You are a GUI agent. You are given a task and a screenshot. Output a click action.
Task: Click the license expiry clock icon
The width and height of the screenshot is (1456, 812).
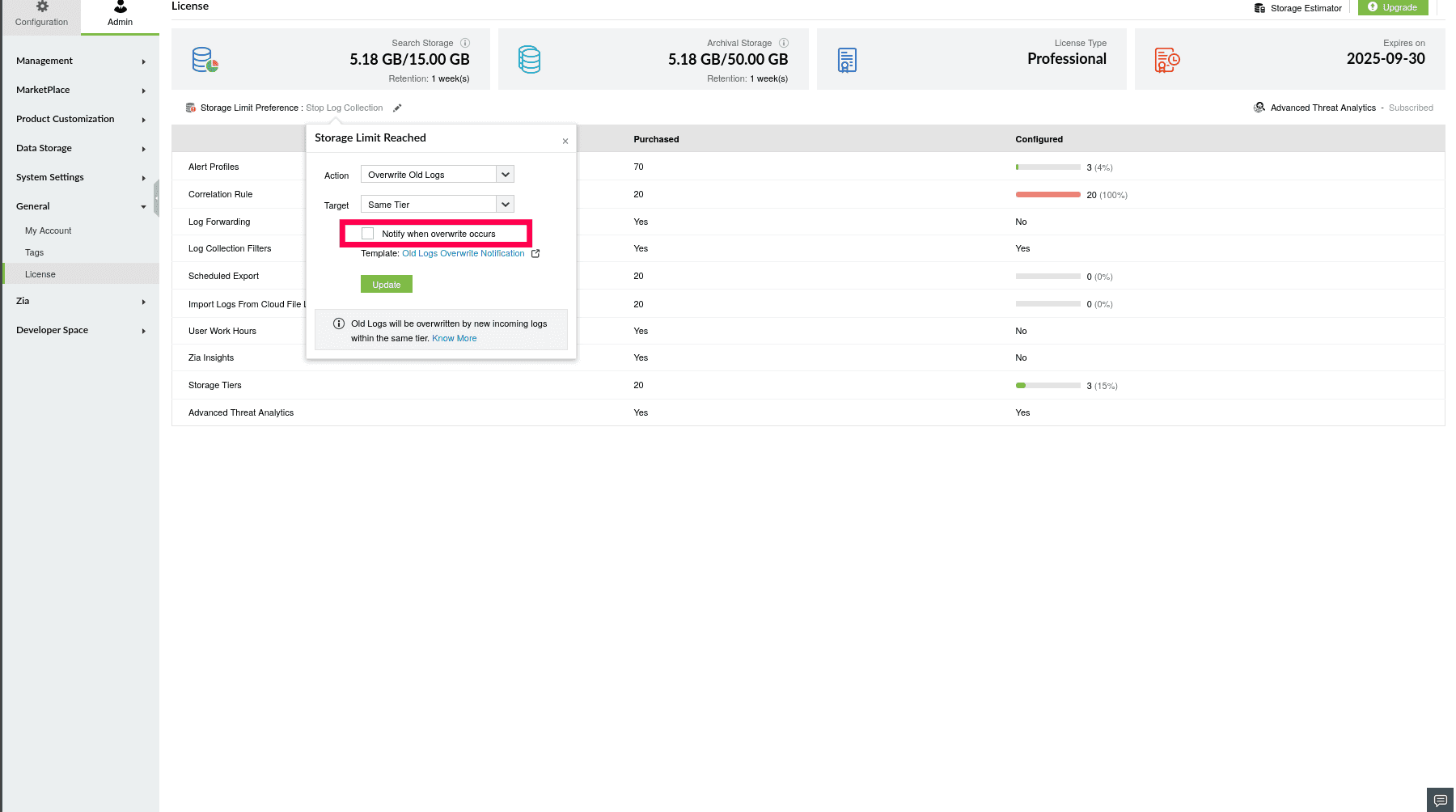1167,60
